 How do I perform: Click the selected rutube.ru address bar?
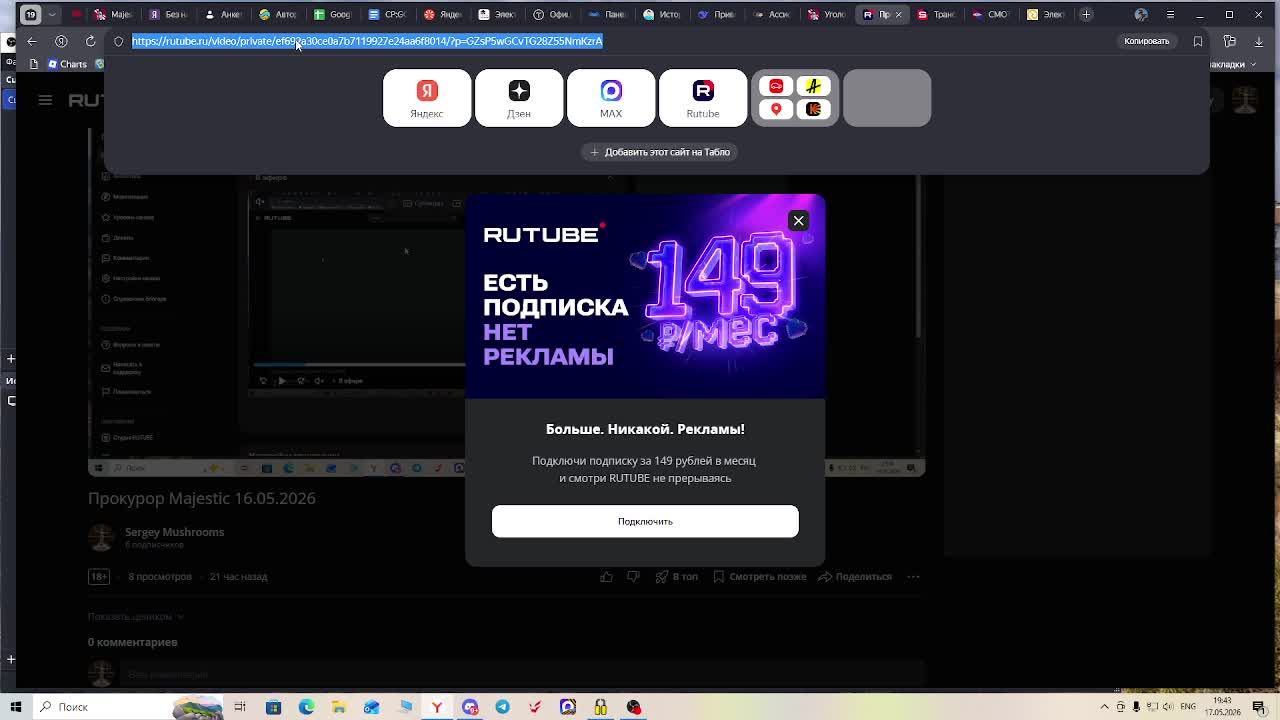tap(367, 41)
